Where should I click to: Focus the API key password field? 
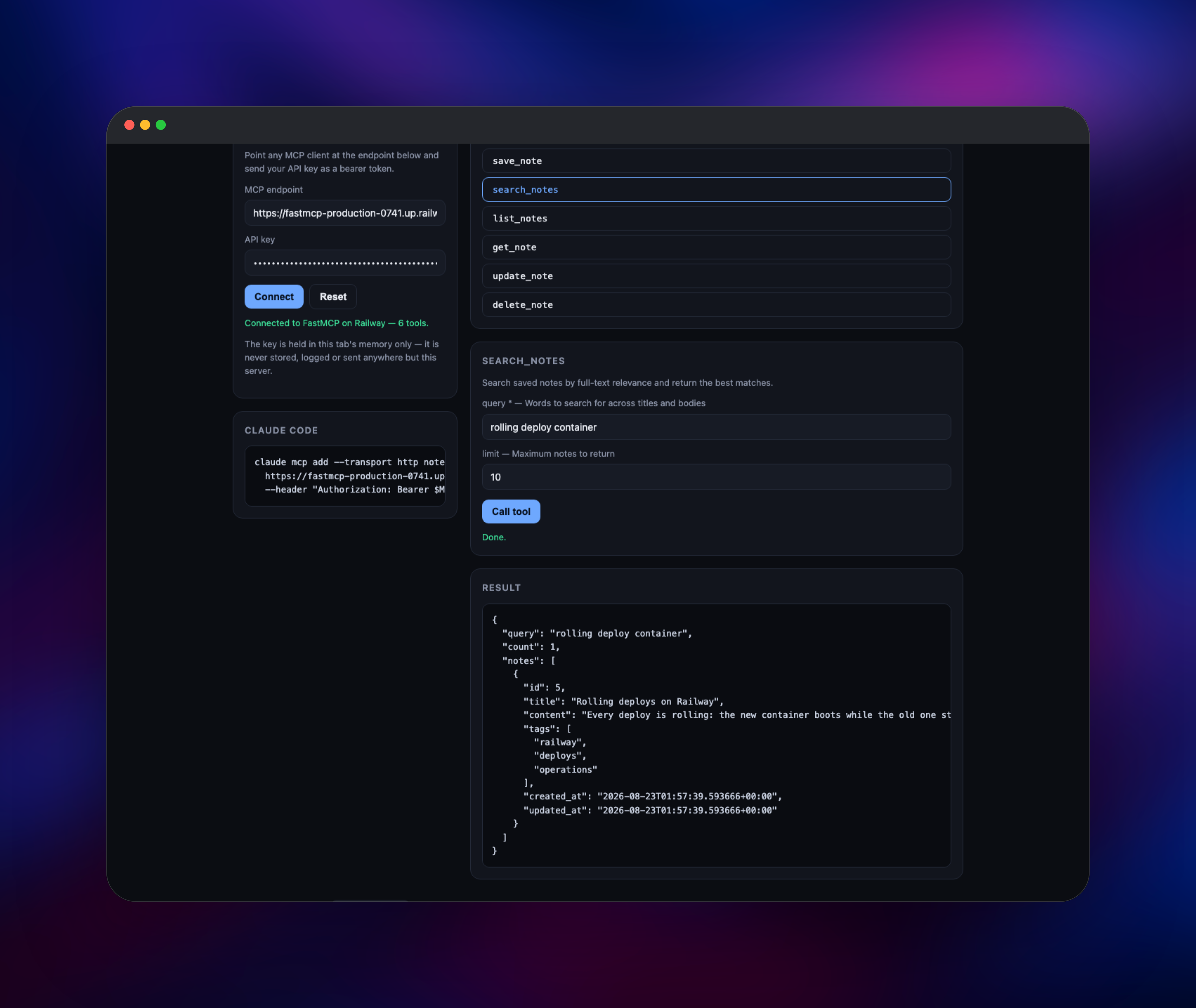click(x=345, y=263)
